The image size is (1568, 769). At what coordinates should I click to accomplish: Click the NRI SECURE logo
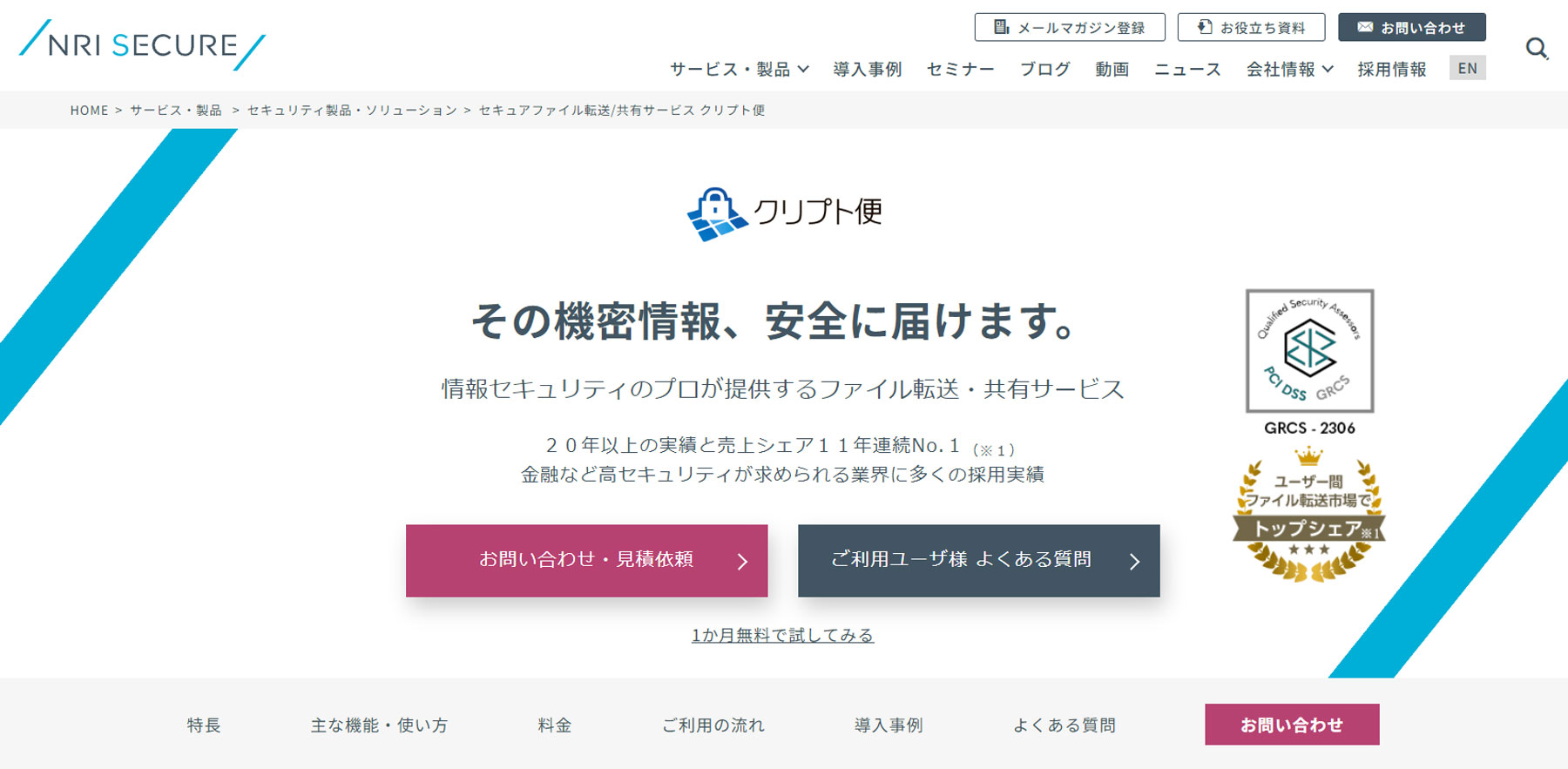tap(142, 44)
